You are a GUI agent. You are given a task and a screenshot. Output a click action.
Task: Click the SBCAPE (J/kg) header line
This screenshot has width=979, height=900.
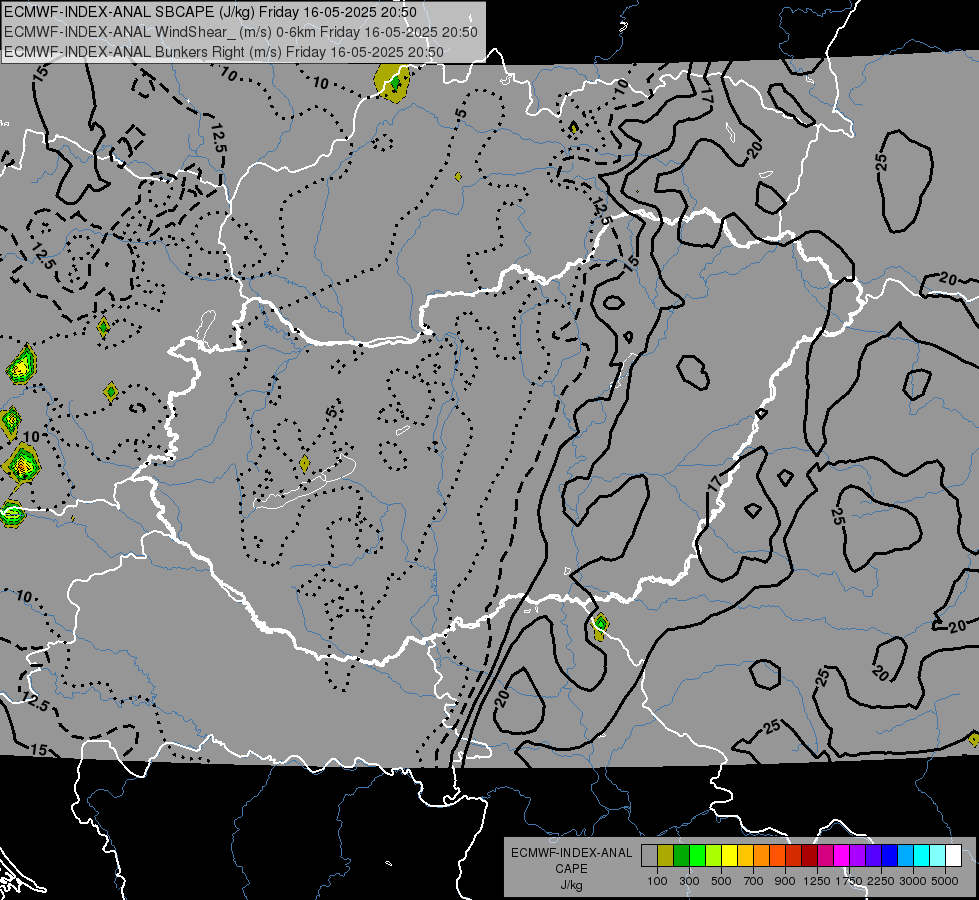tap(210, 12)
